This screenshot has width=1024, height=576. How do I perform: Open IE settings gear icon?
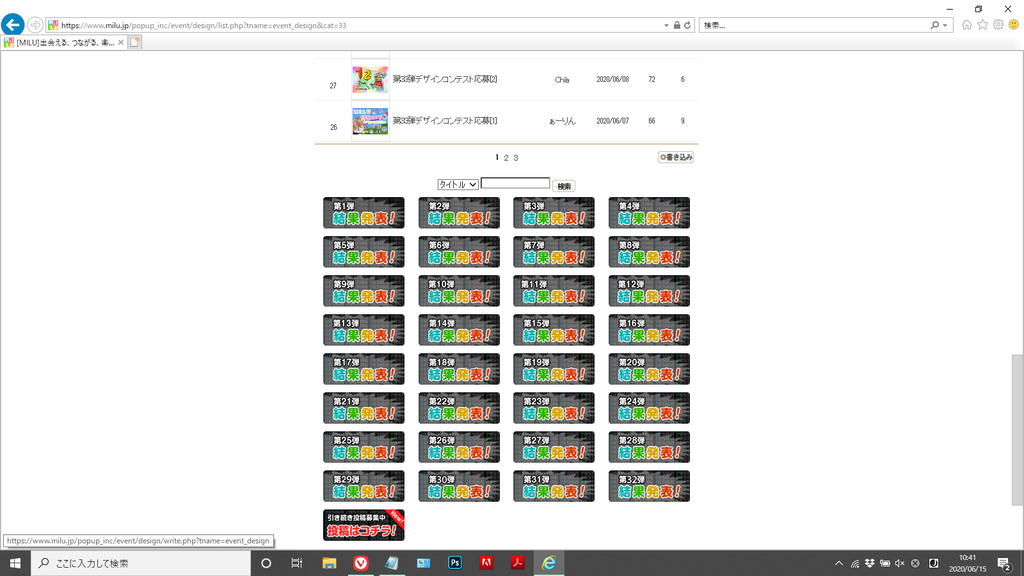point(997,25)
